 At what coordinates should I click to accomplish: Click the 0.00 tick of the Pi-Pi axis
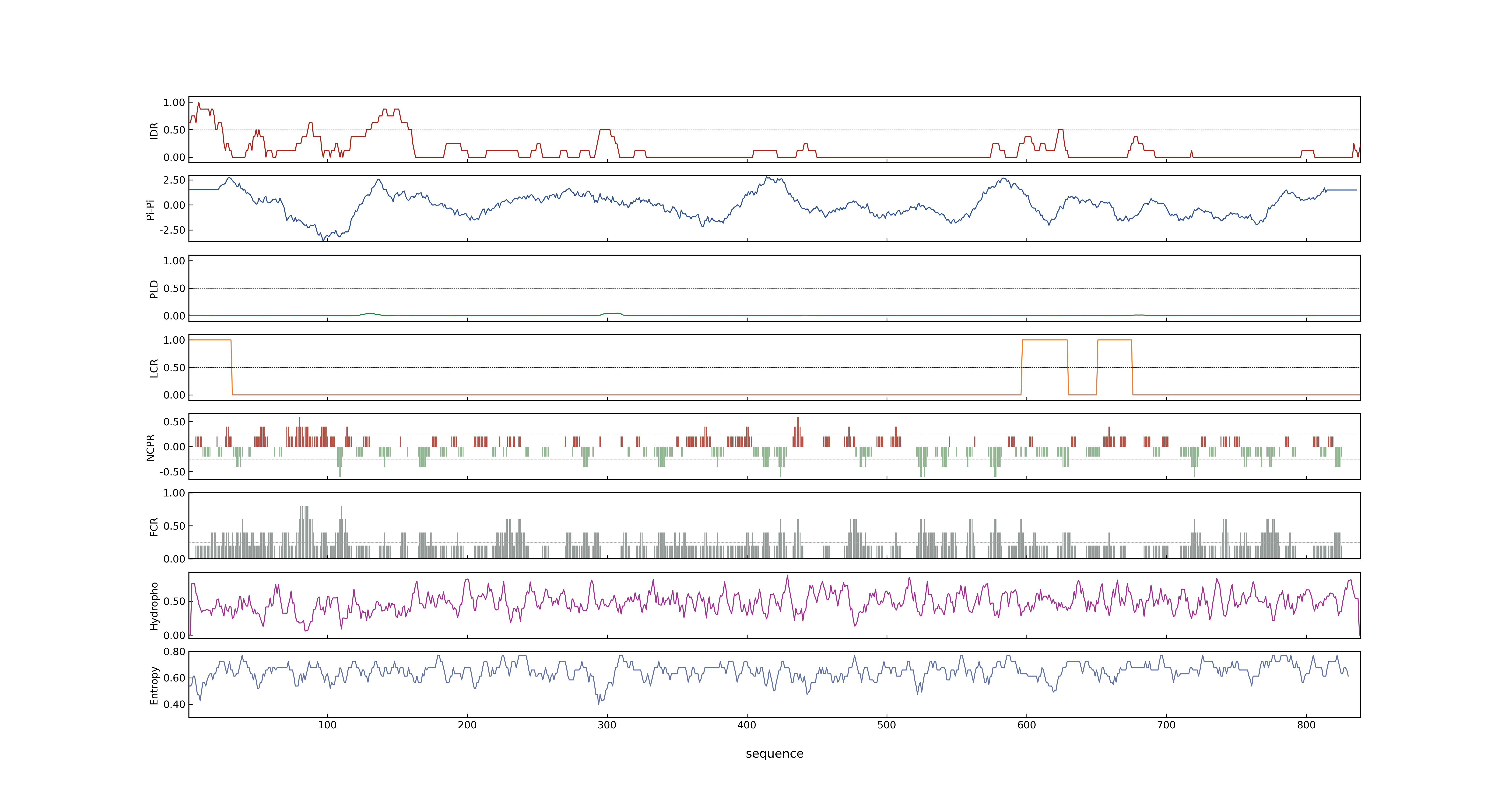174,205
